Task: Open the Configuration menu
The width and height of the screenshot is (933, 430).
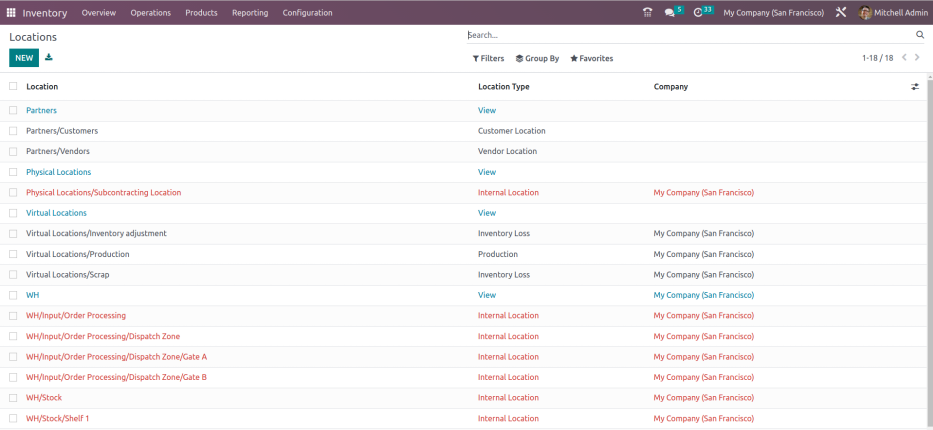Action: coord(307,13)
